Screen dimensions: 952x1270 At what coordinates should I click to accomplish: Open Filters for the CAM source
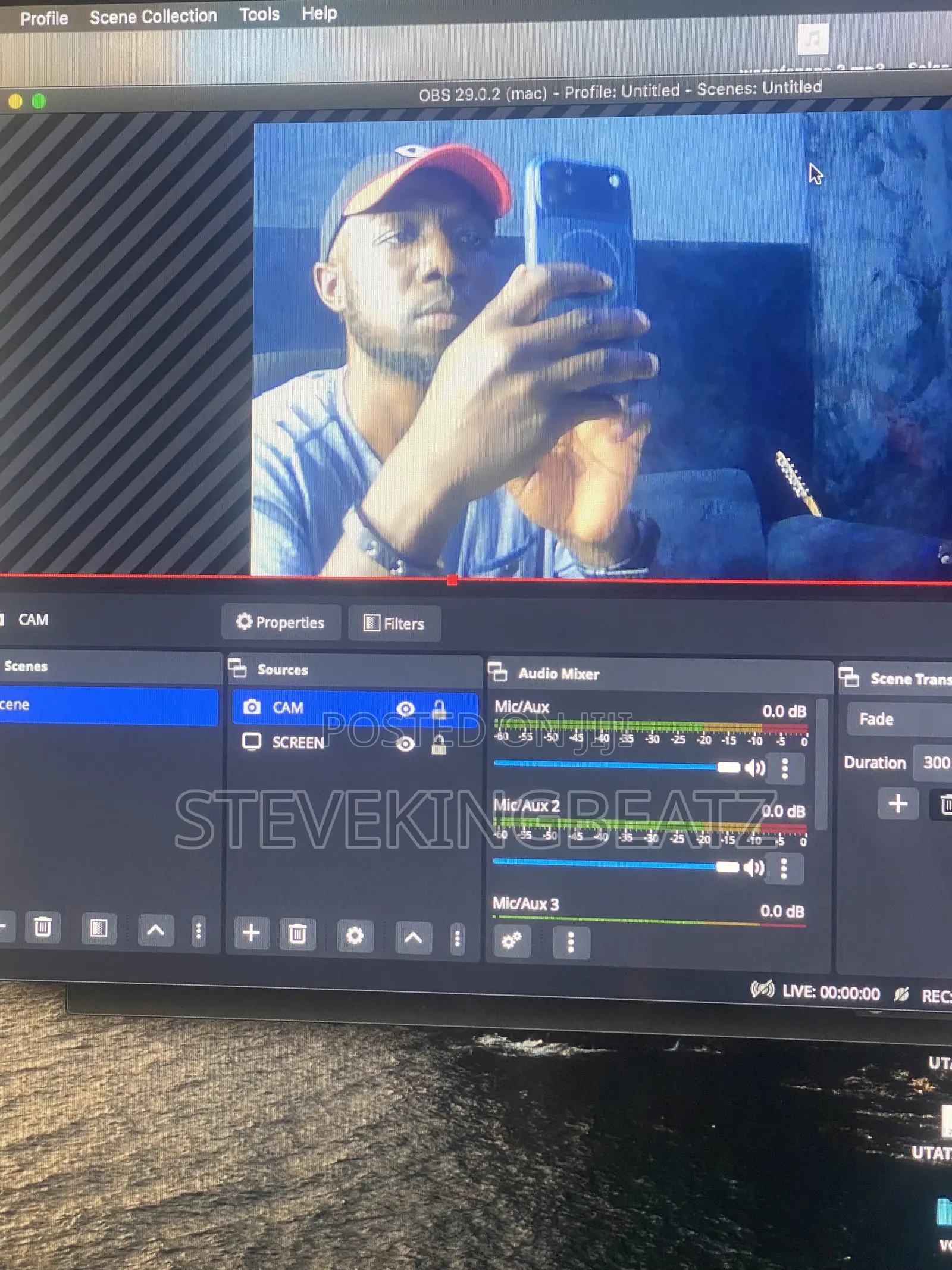click(394, 624)
